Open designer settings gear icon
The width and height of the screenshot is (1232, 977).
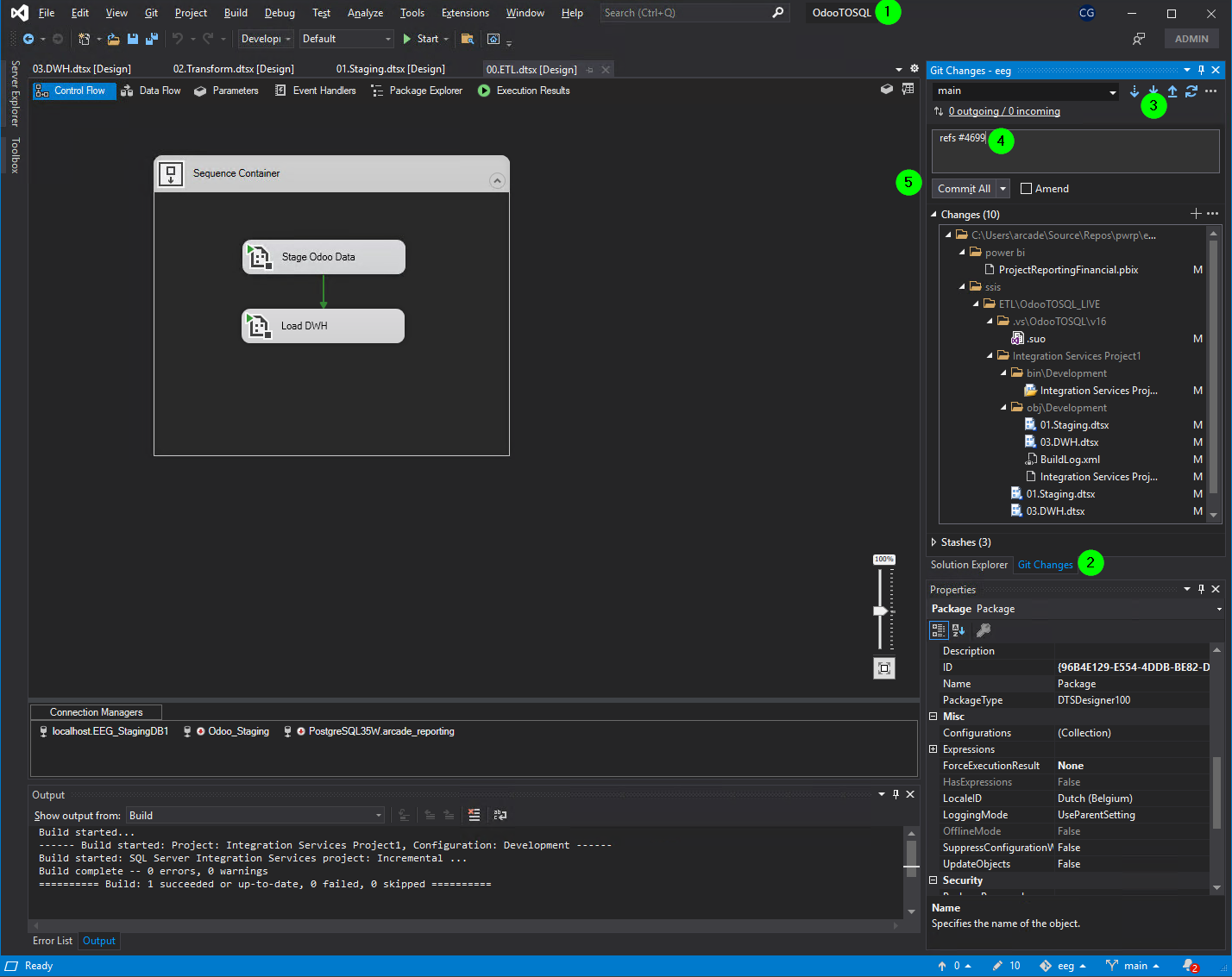coord(915,69)
